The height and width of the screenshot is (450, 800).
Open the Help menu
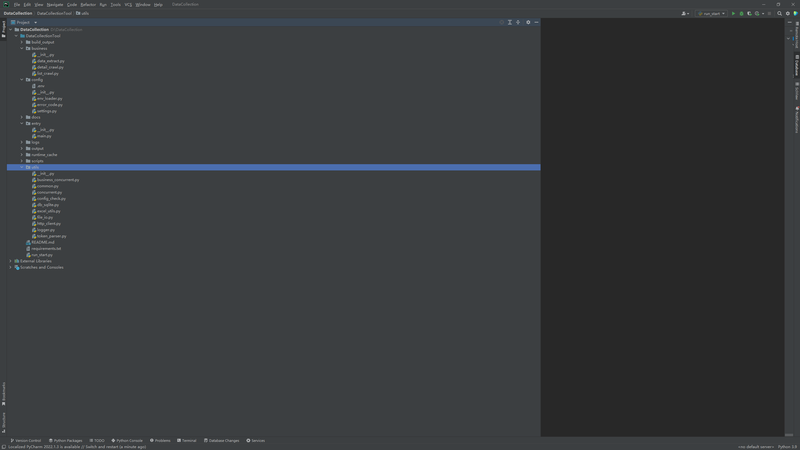point(158,5)
